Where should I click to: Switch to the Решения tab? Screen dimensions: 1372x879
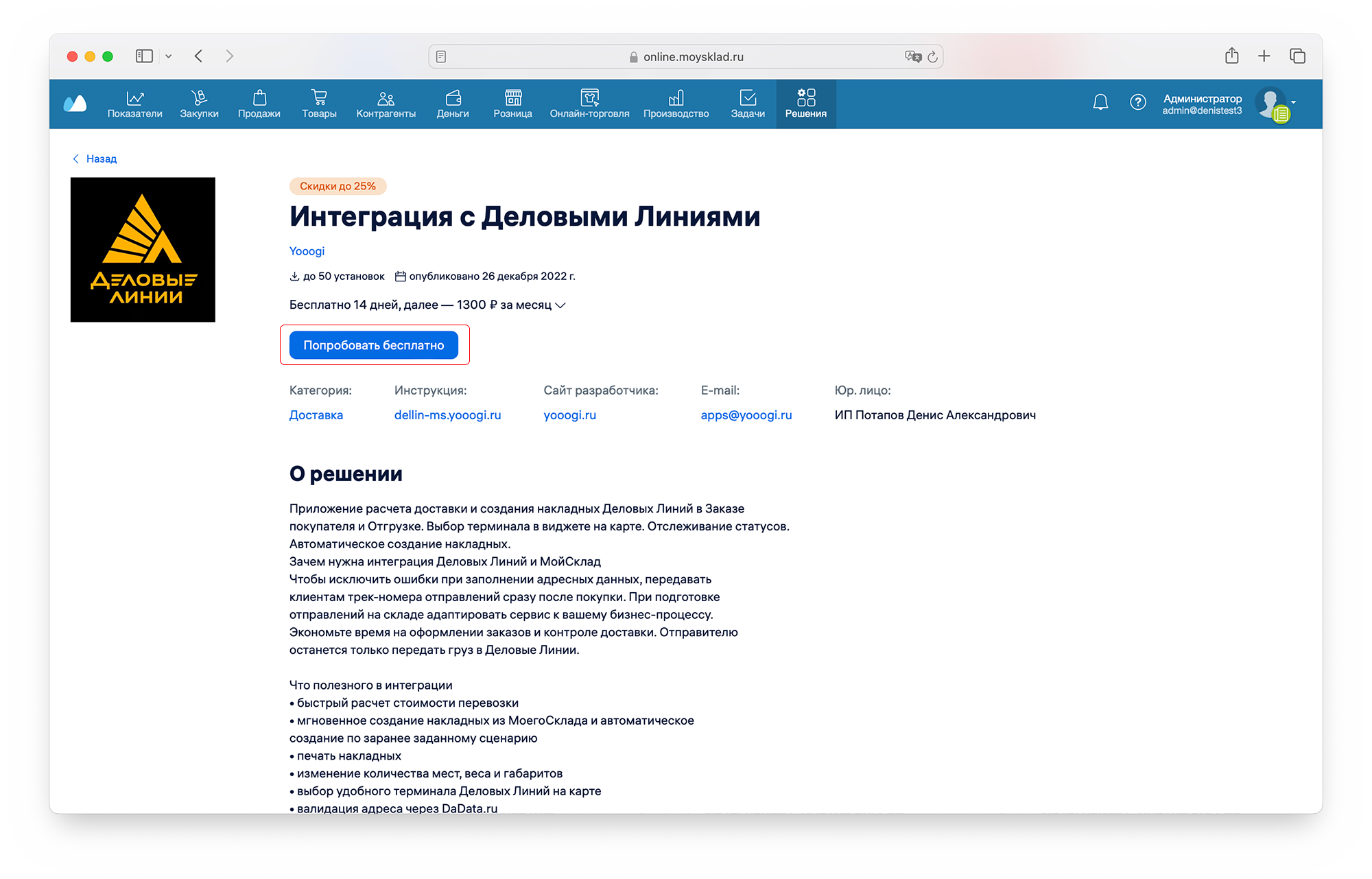pyautogui.click(x=805, y=104)
